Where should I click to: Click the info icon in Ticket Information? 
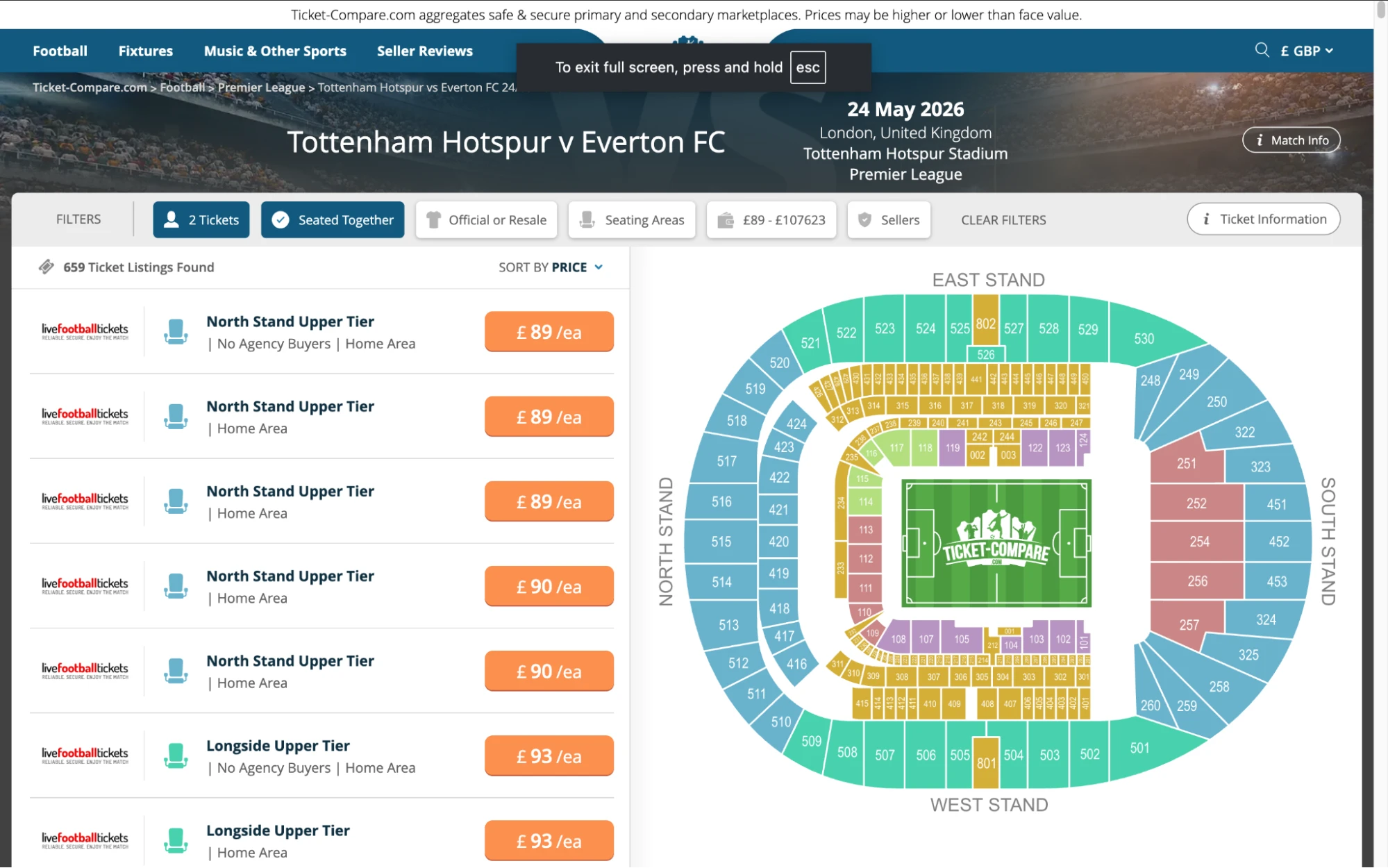click(x=1207, y=219)
